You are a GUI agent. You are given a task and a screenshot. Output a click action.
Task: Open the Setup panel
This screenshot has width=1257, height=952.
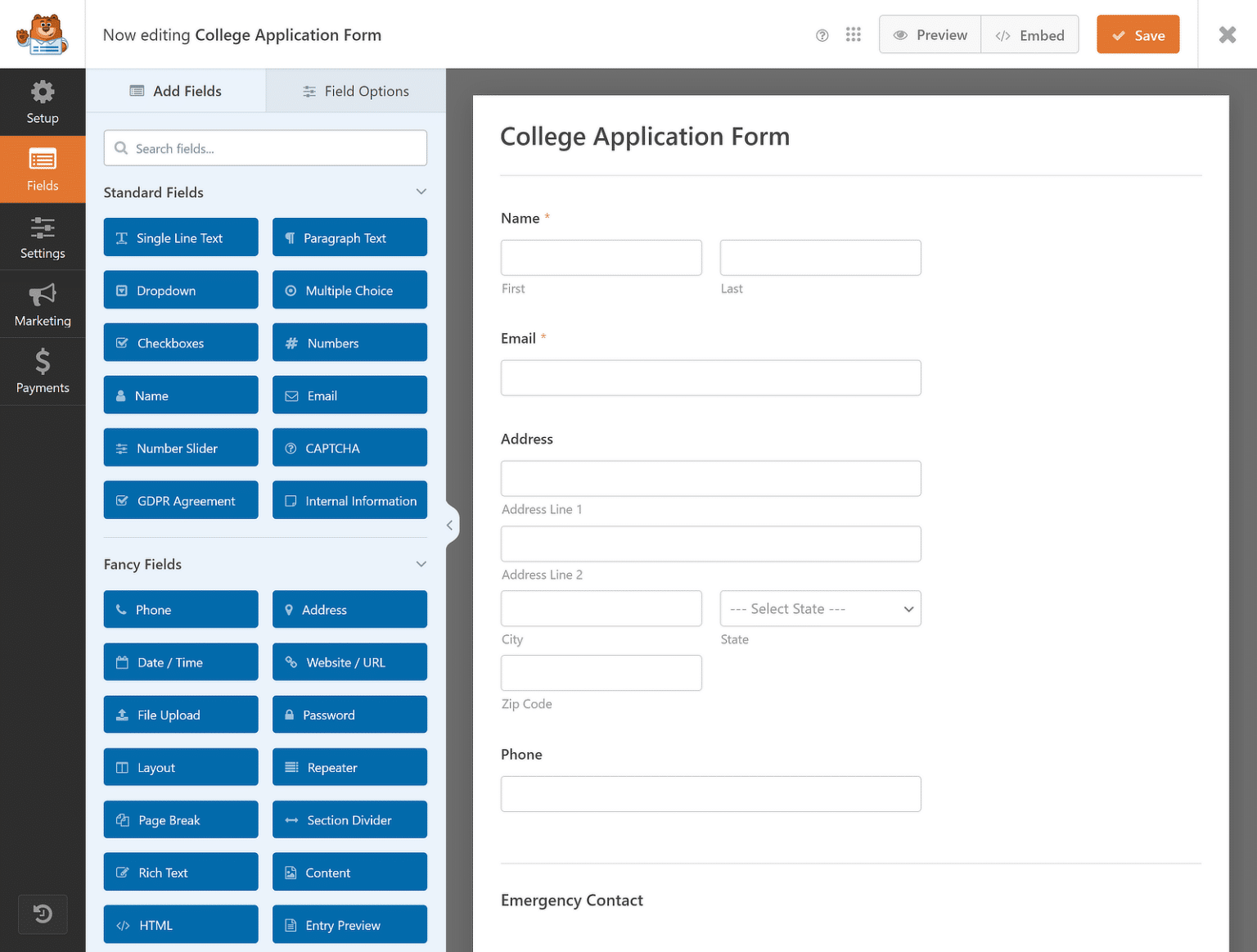point(43,102)
